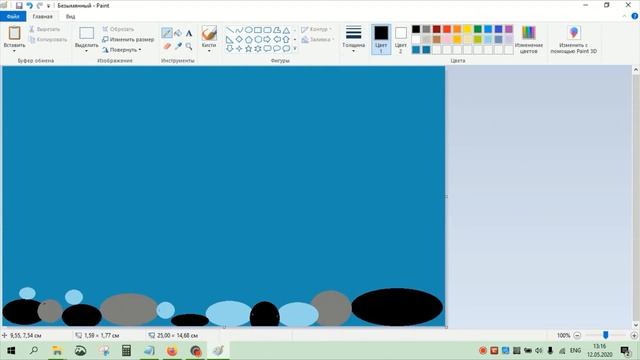Select the Pencil tool

pyautogui.click(x=167, y=33)
